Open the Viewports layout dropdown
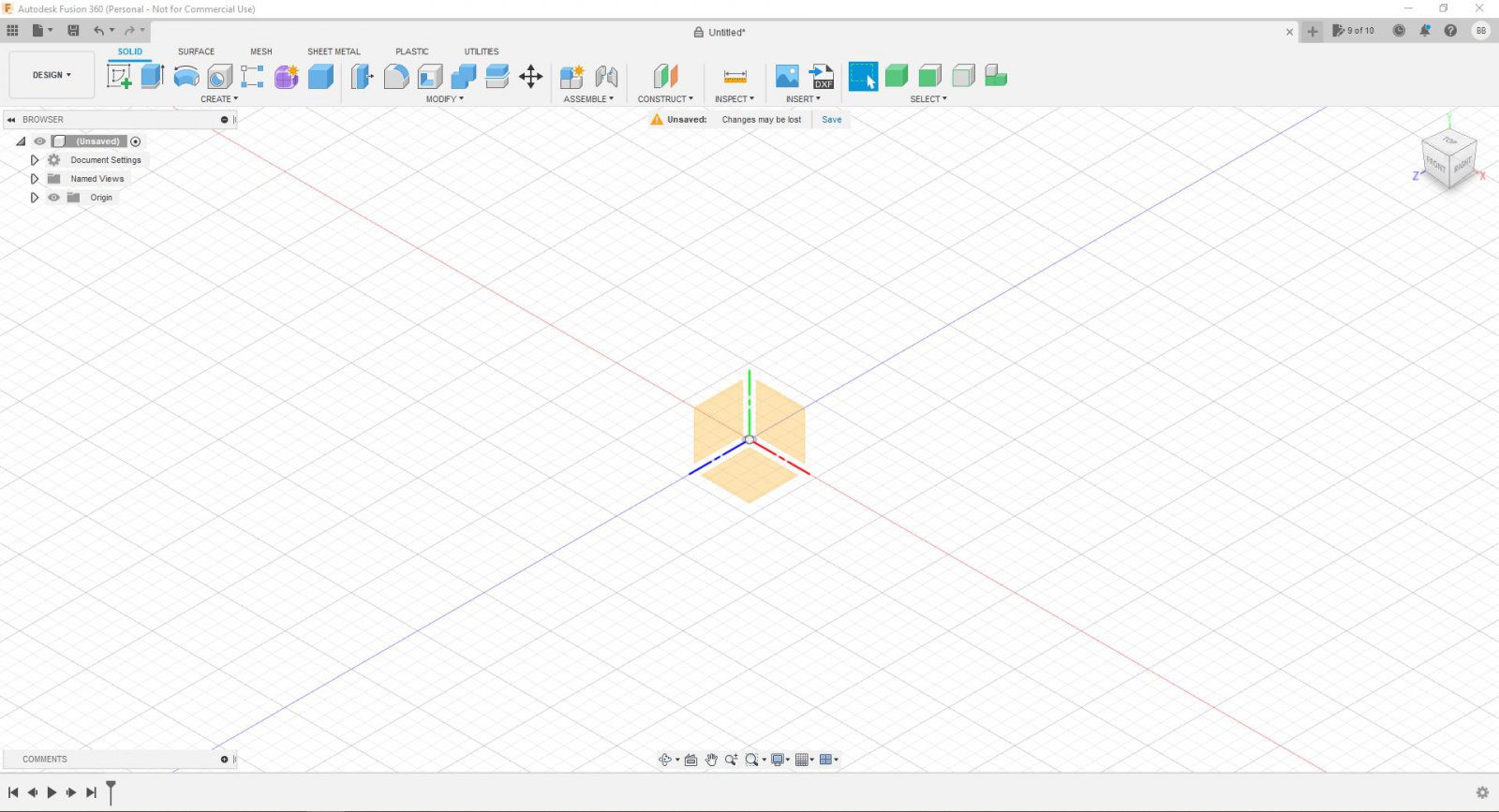 click(x=829, y=760)
